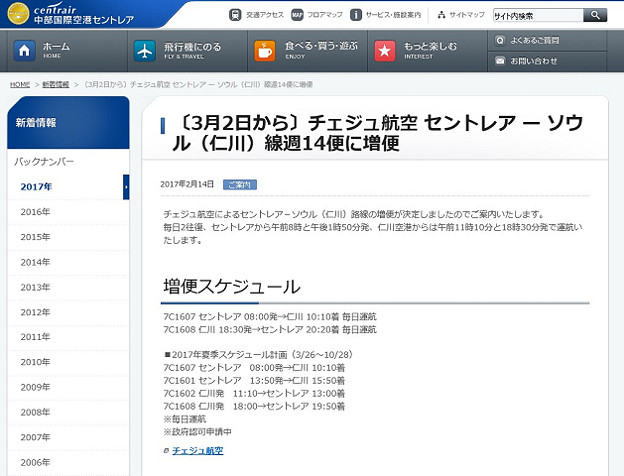Click the Centrair logo emblem
The width and height of the screenshot is (624, 476).
click(x=18, y=14)
